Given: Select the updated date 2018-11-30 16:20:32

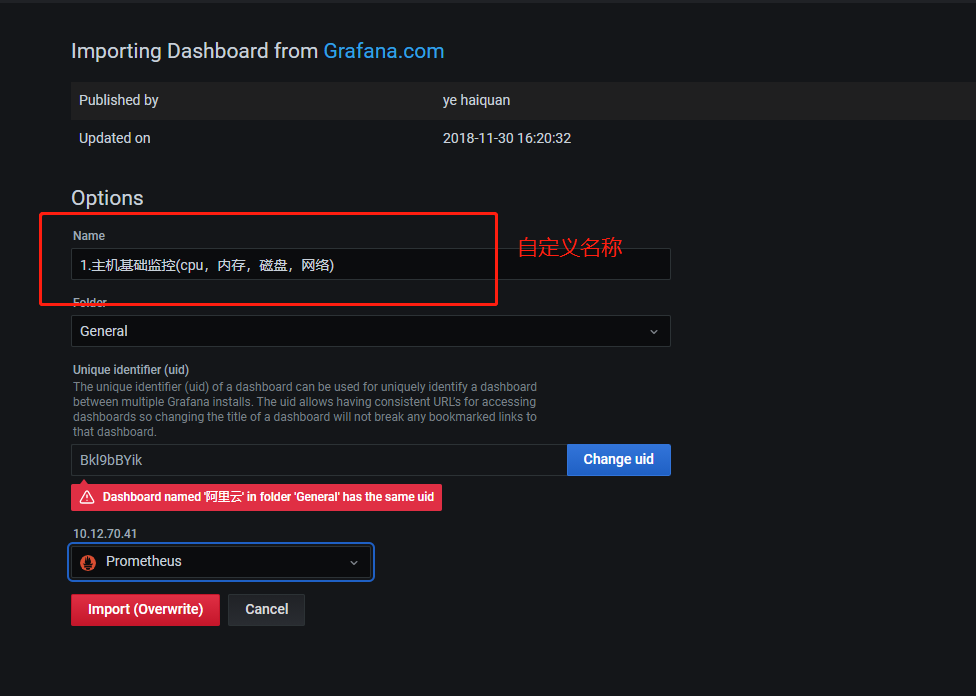Looking at the screenshot, I should pyautogui.click(x=507, y=138).
